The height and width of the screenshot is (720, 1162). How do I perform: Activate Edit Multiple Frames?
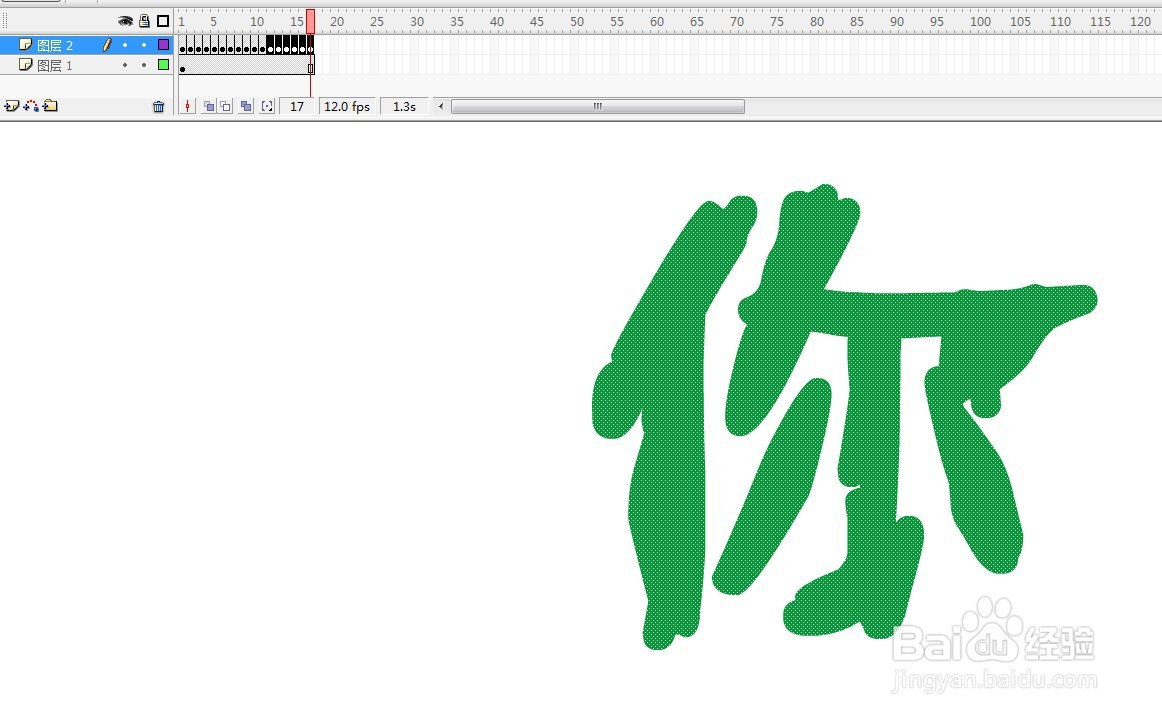245,106
